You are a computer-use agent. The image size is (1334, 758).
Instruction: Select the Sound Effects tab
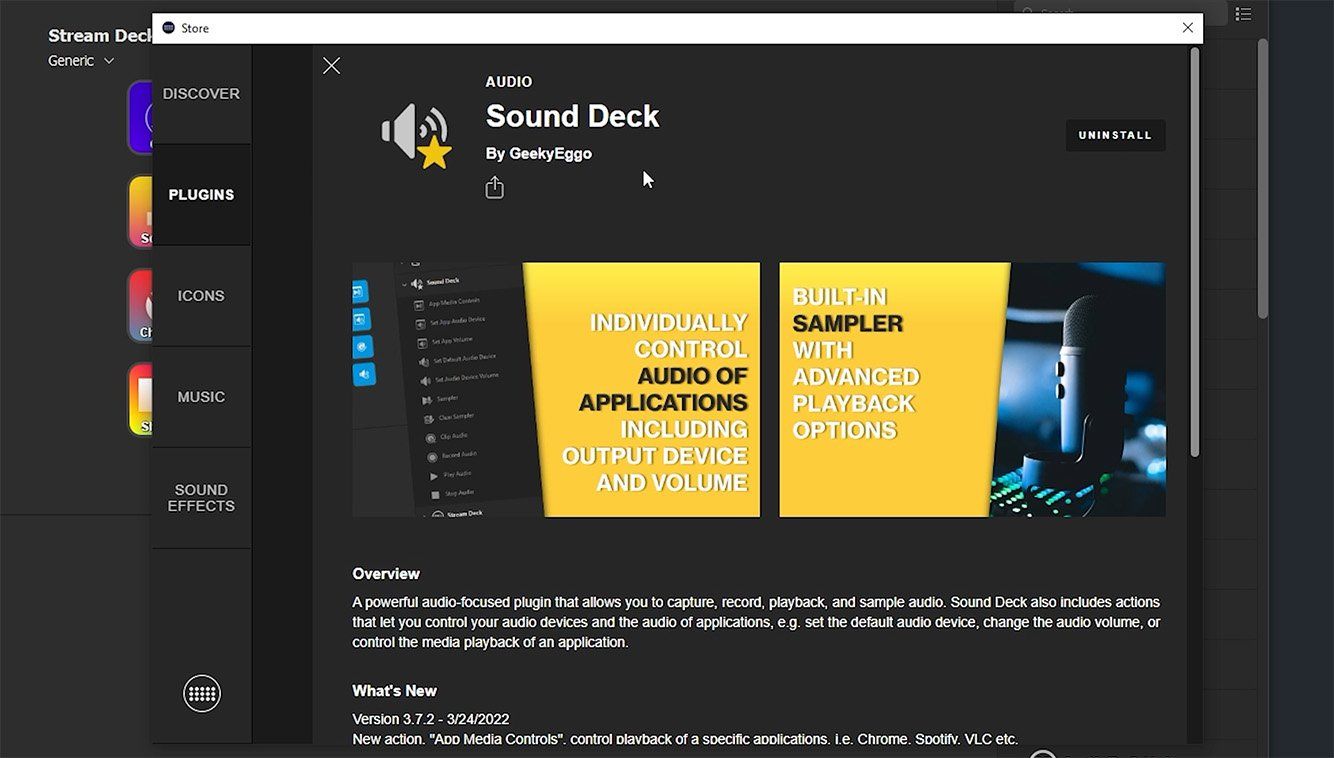click(201, 498)
